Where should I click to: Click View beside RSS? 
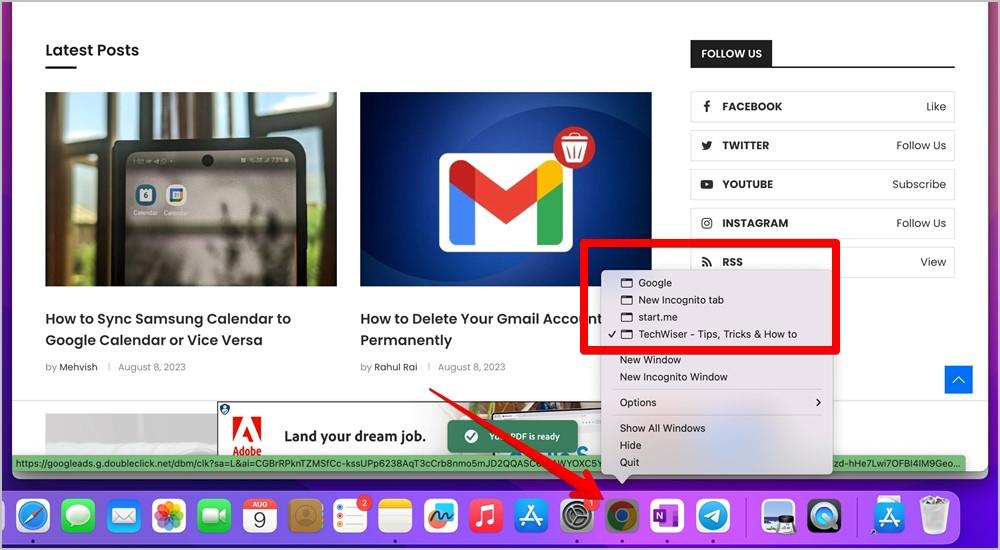tap(933, 262)
